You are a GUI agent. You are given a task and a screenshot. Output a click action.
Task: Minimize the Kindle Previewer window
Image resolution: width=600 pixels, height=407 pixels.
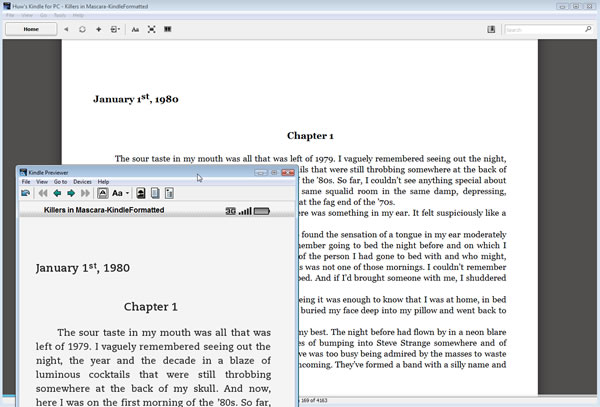(261, 173)
